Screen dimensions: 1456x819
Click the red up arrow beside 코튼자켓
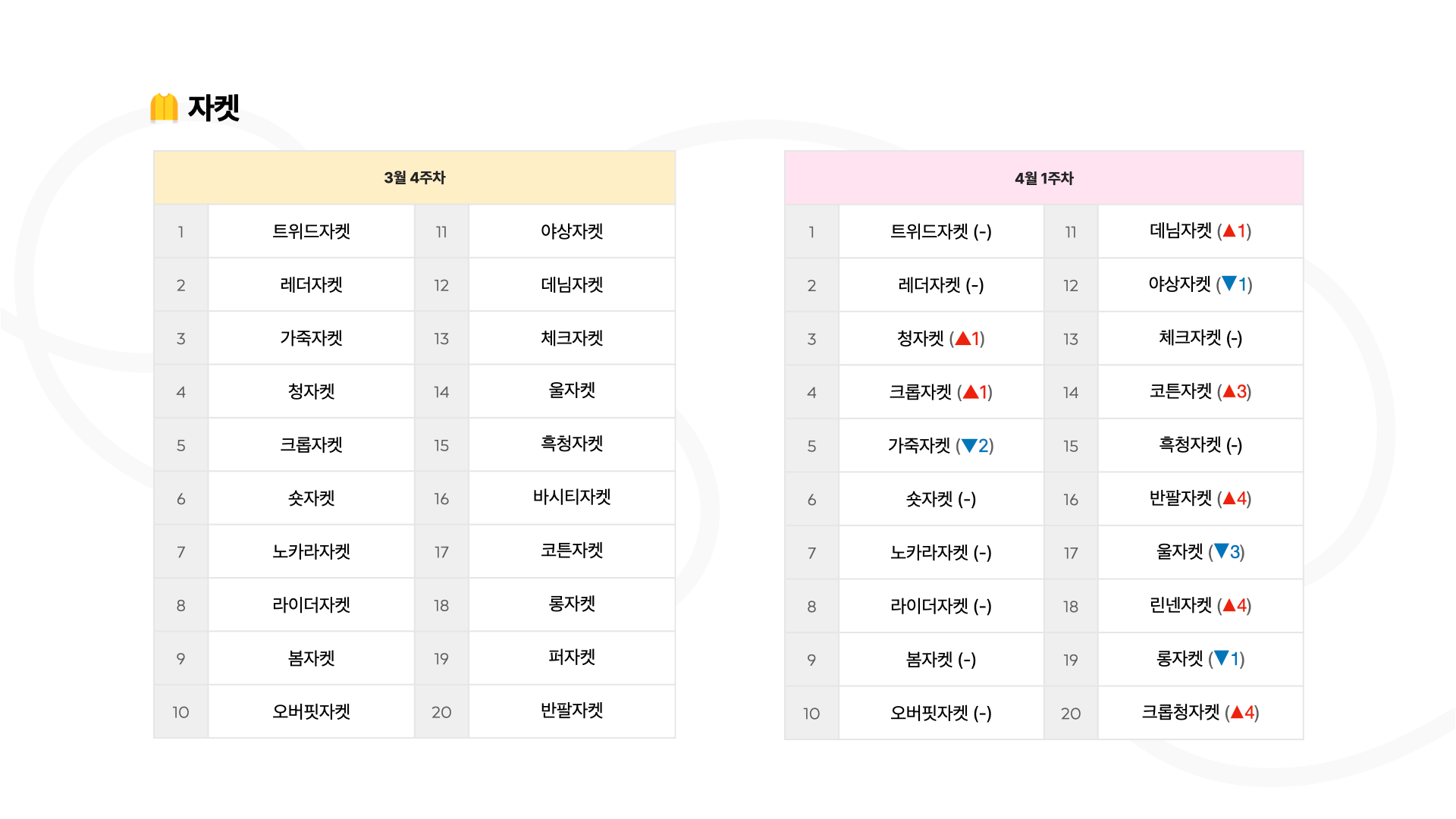coord(1229,391)
